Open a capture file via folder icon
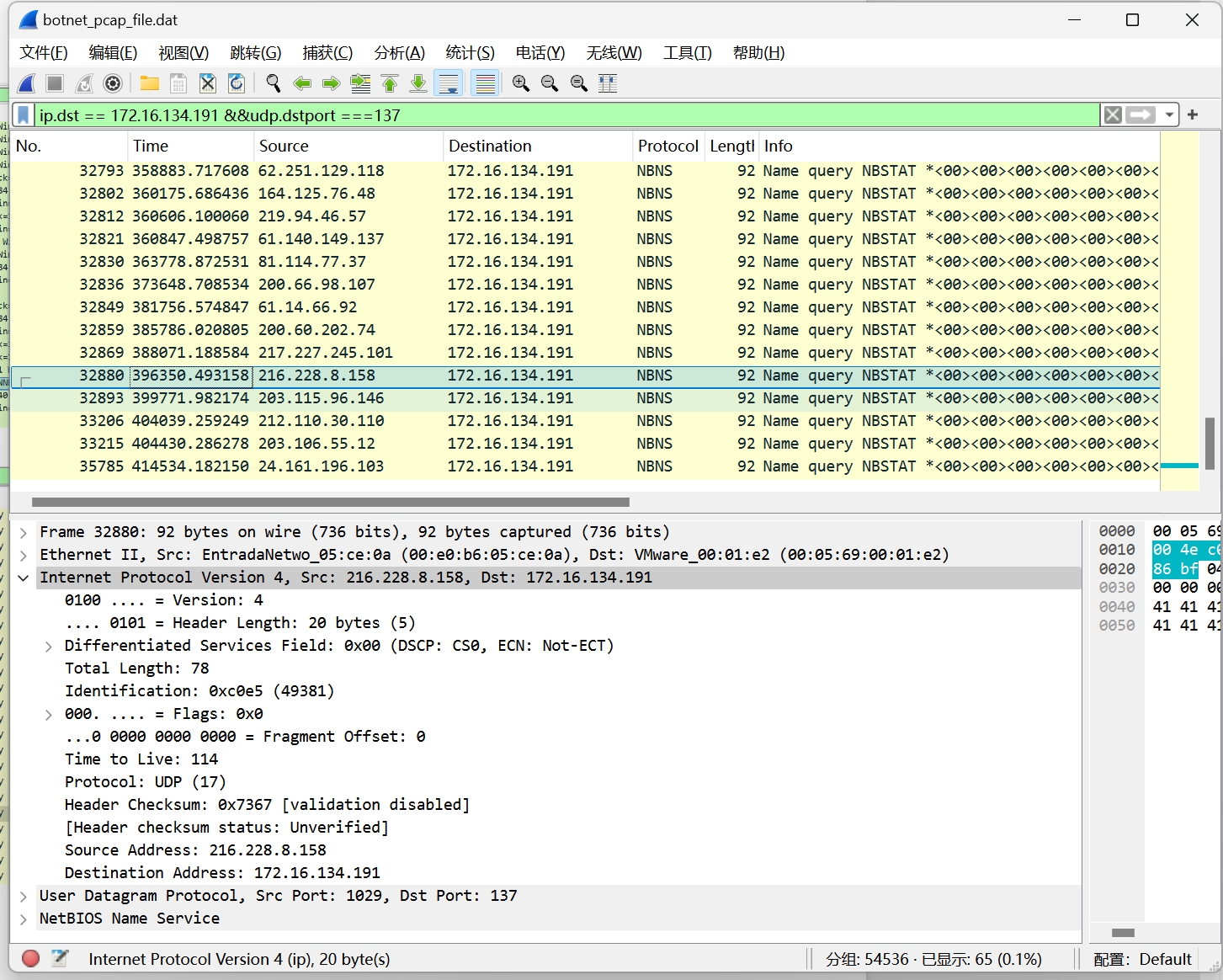The image size is (1223, 980). pyautogui.click(x=150, y=83)
